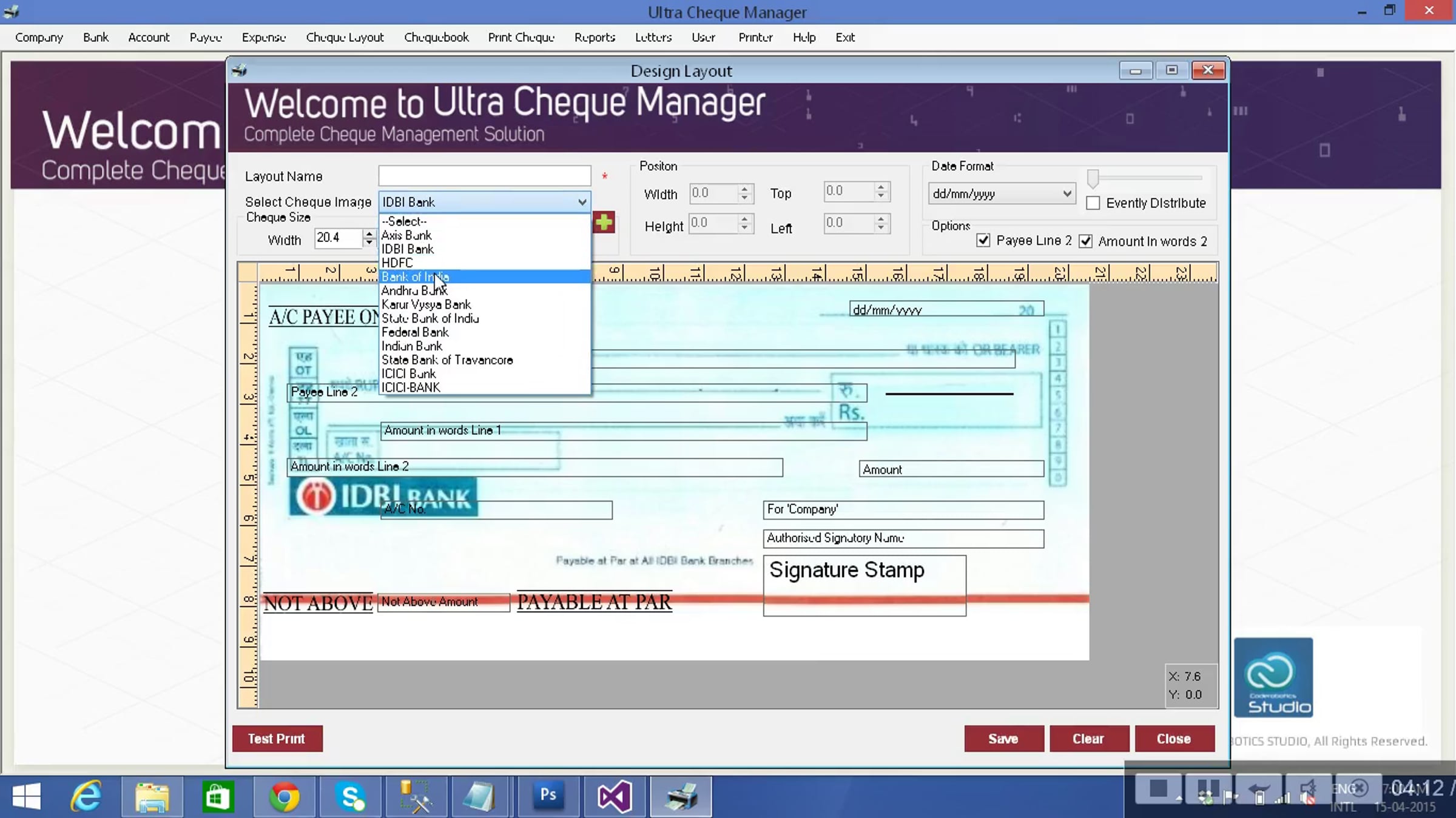Click the red Close button
Viewport: 1456px width, 818px height.
point(1175,739)
